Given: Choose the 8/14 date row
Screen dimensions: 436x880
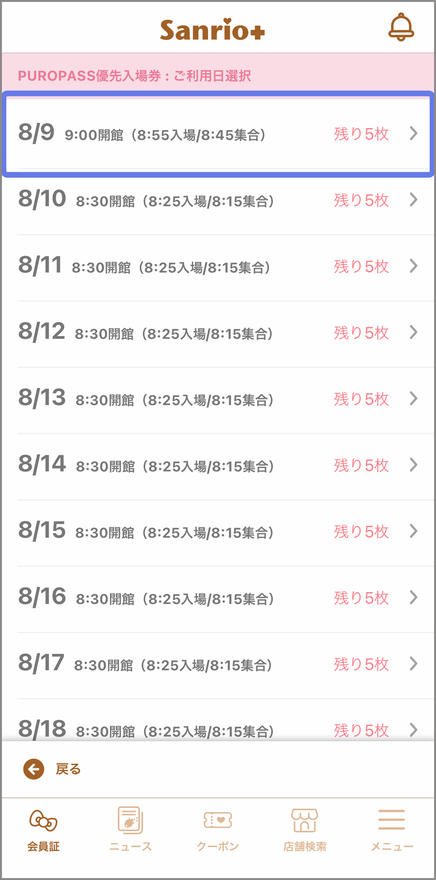Looking at the screenshot, I should pos(218,465).
